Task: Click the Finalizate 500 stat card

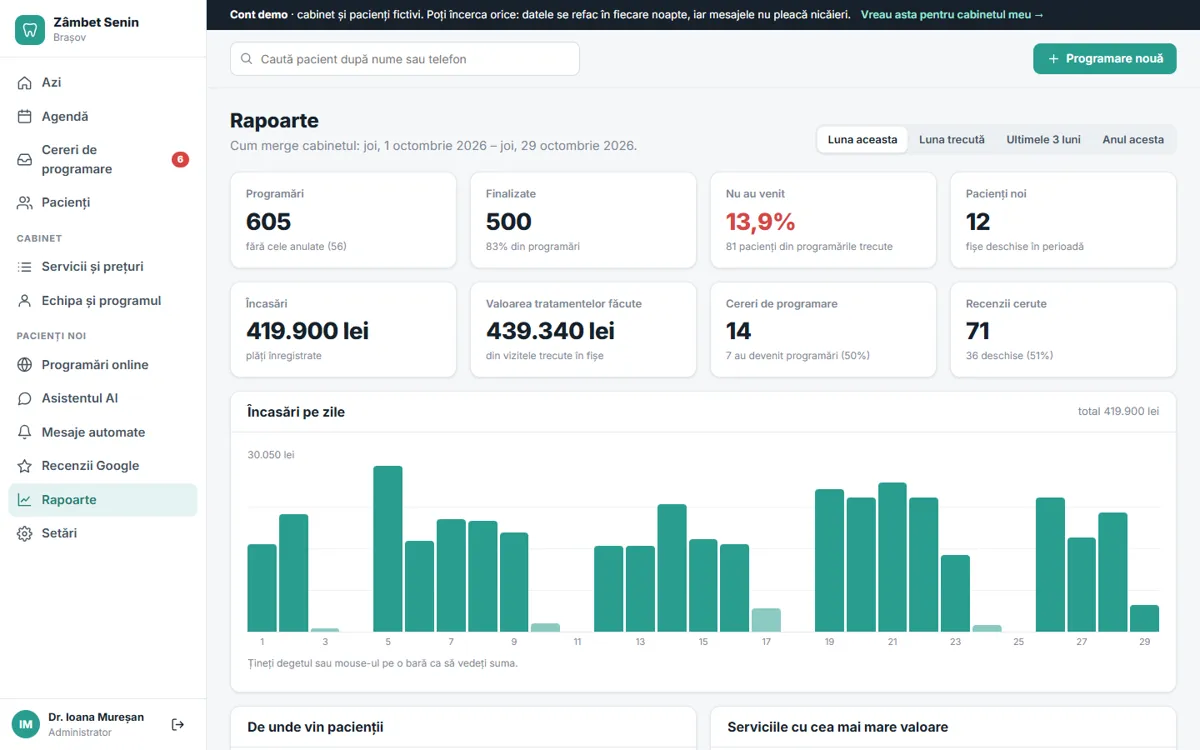Action: point(583,220)
